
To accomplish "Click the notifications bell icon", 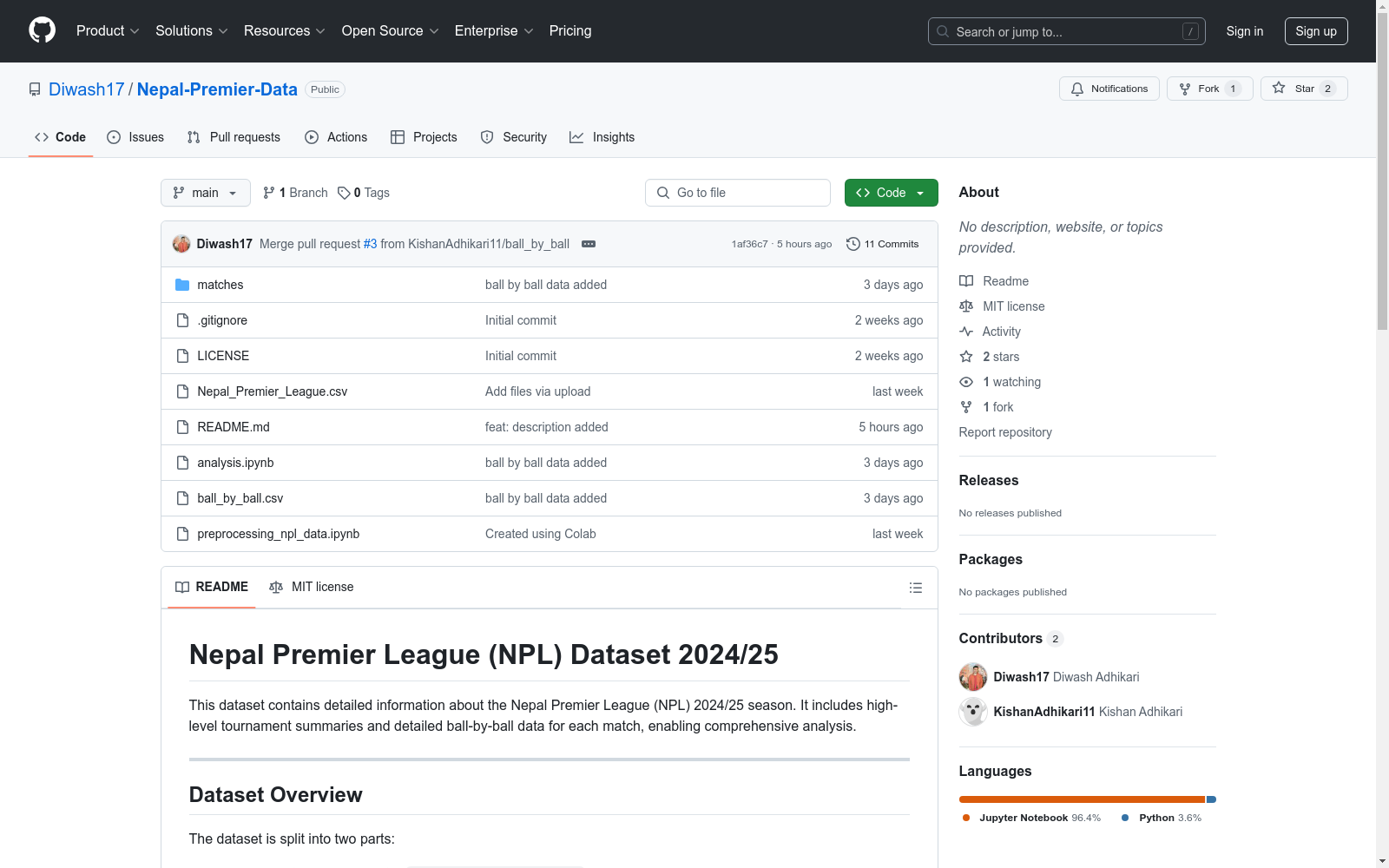I will (x=1077, y=89).
